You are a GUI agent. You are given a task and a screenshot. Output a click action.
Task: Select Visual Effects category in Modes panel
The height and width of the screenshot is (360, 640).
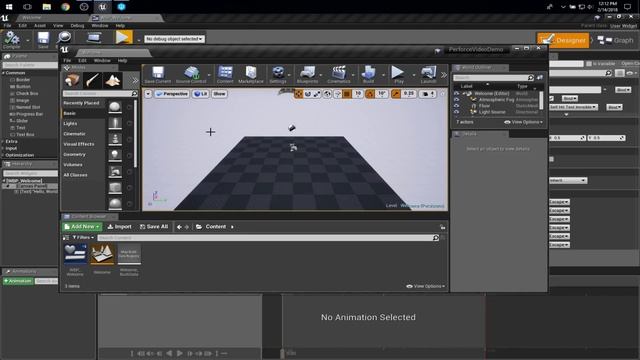click(79, 144)
